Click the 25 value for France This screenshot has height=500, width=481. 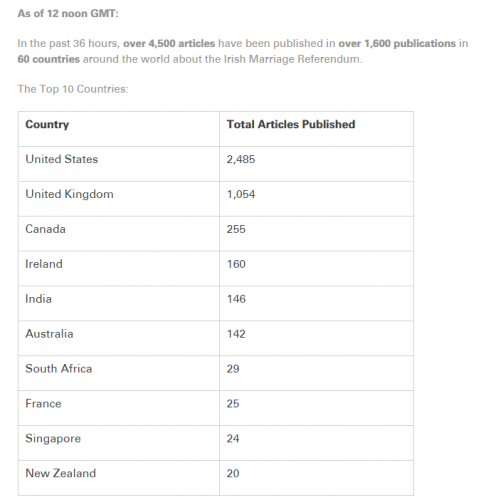tap(233, 404)
